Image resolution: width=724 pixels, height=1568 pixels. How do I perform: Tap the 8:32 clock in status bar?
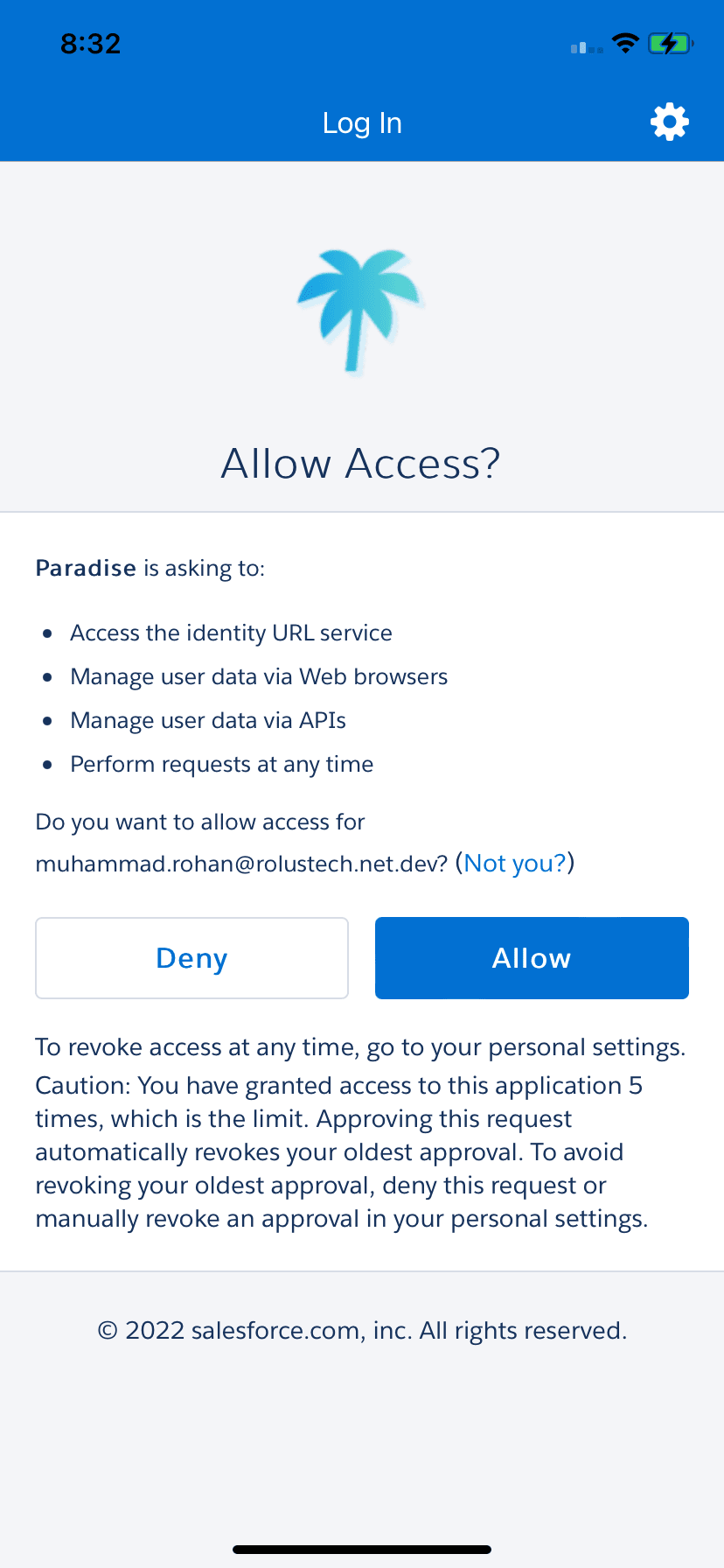point(90,44)
